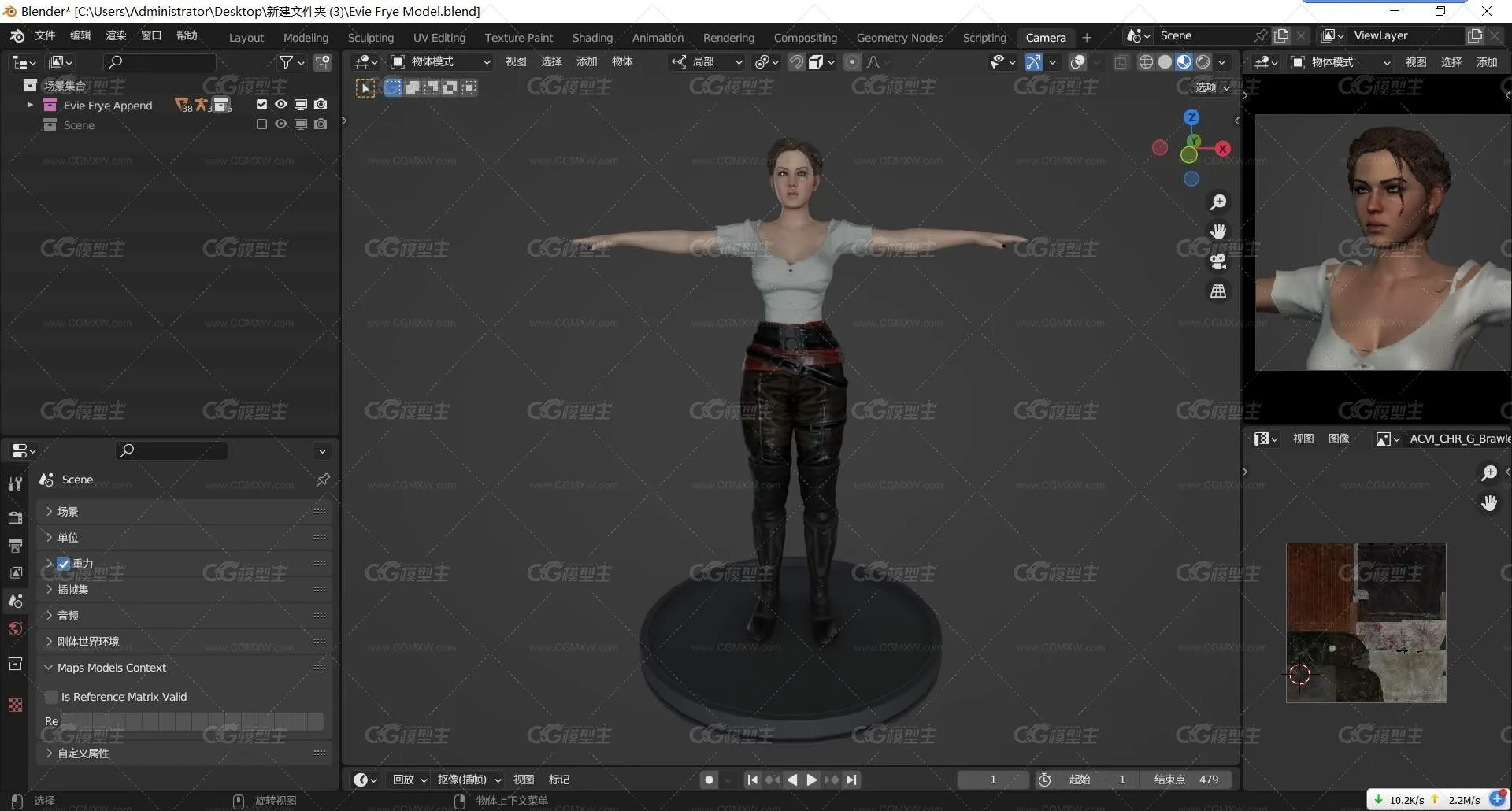Pin the Scene properties panel

tap(323, 480)
